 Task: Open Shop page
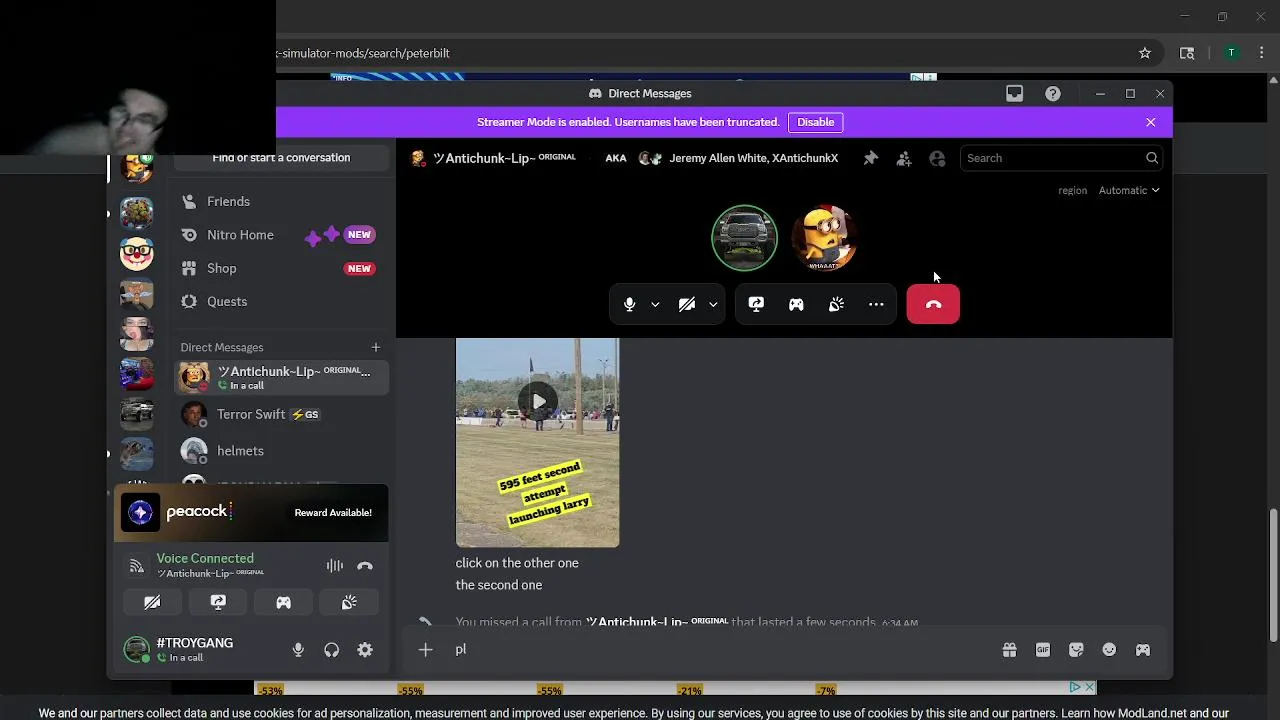(x=281, y=268)
